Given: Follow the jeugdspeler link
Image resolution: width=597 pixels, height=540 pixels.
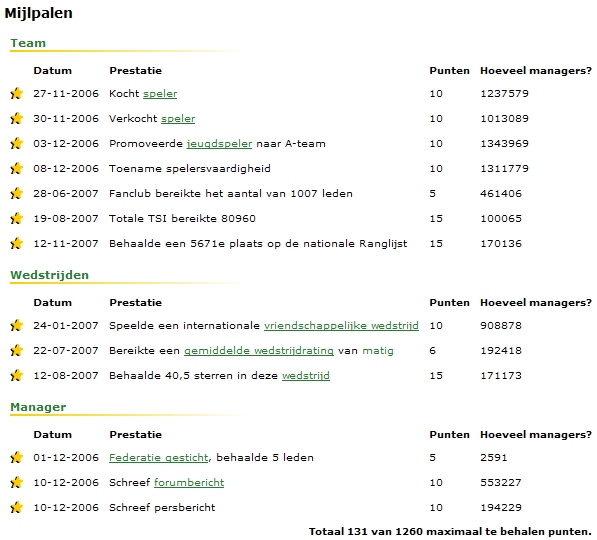Looking at the screenshot, I should [219, 144].
